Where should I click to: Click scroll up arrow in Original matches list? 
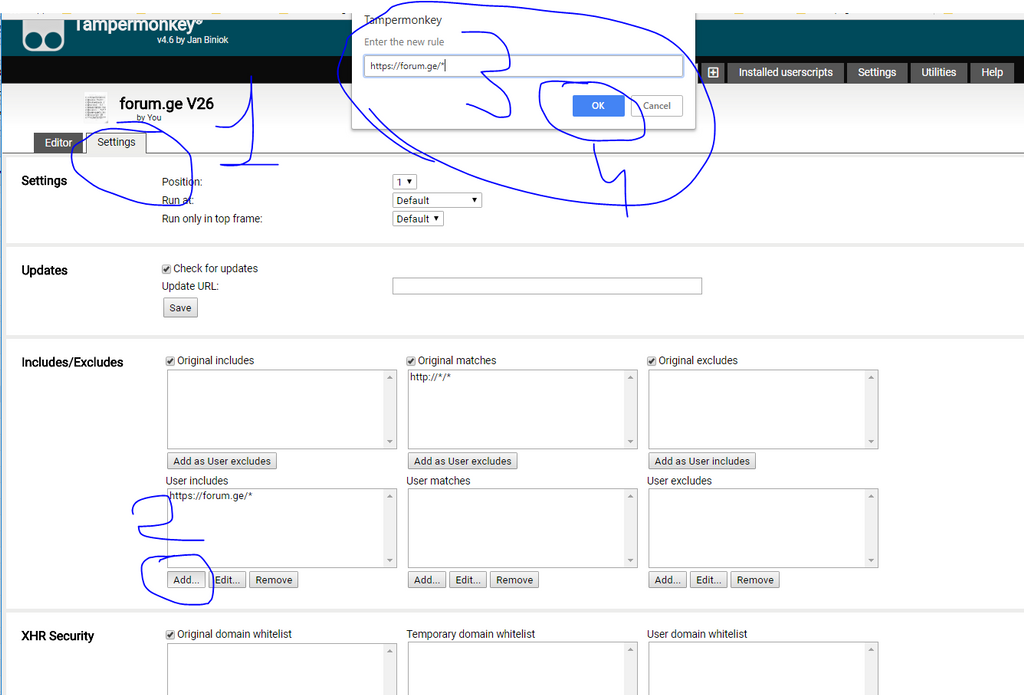point(630,378)
